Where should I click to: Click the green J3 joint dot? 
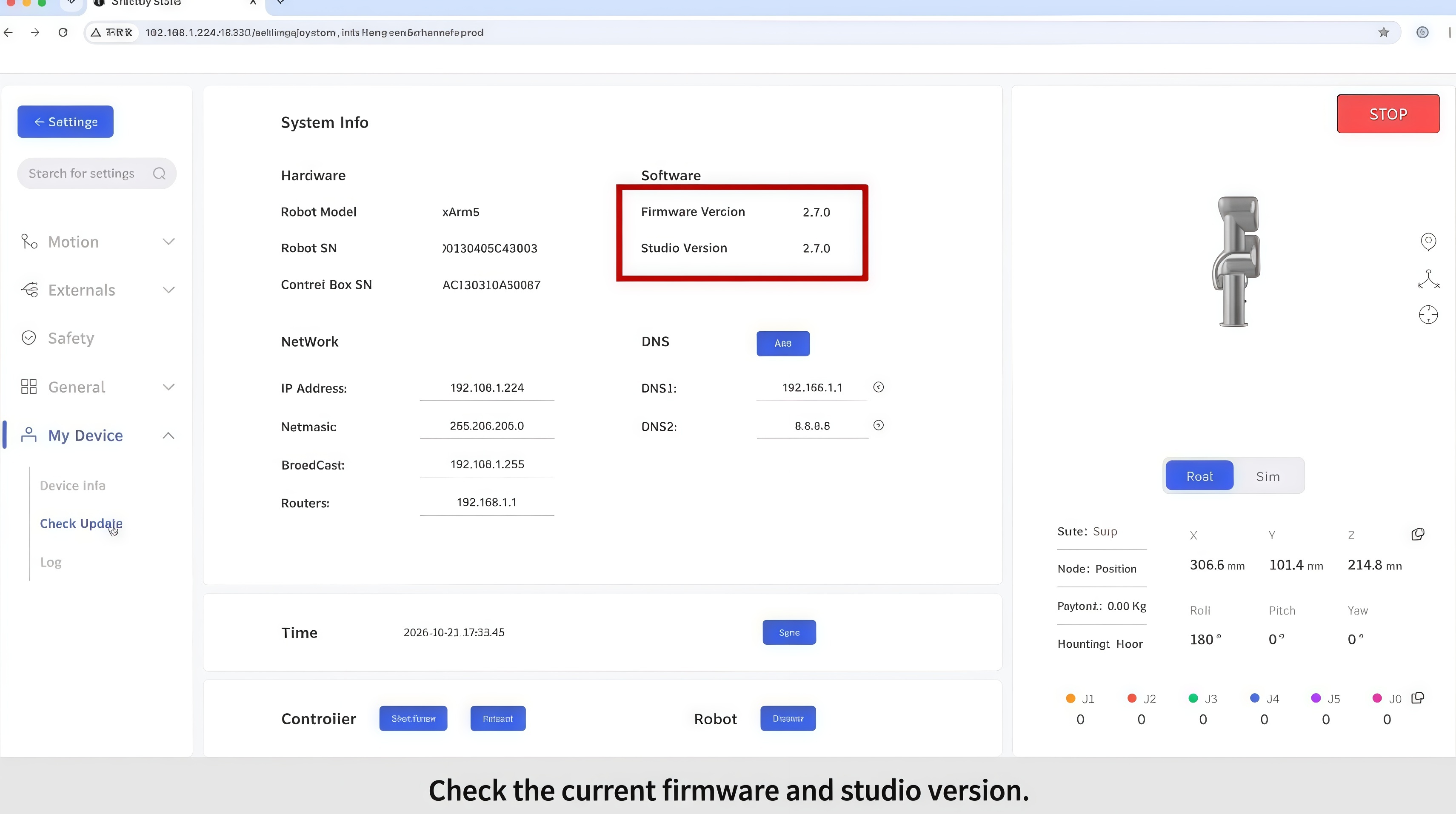(1193, 699)
